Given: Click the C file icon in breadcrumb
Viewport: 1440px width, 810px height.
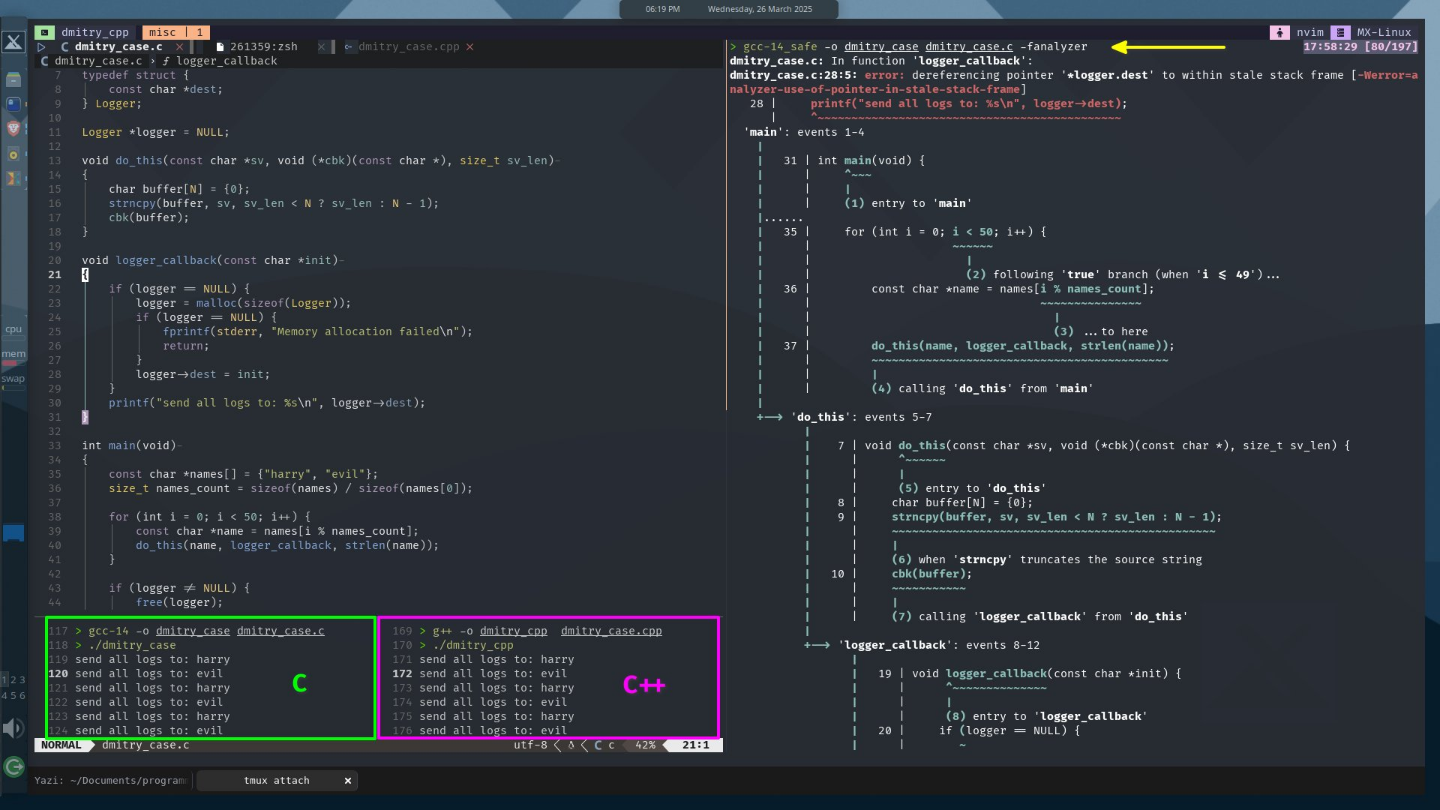Looking at the screenshot, I should pyautogui.click(x=45, y=61).
